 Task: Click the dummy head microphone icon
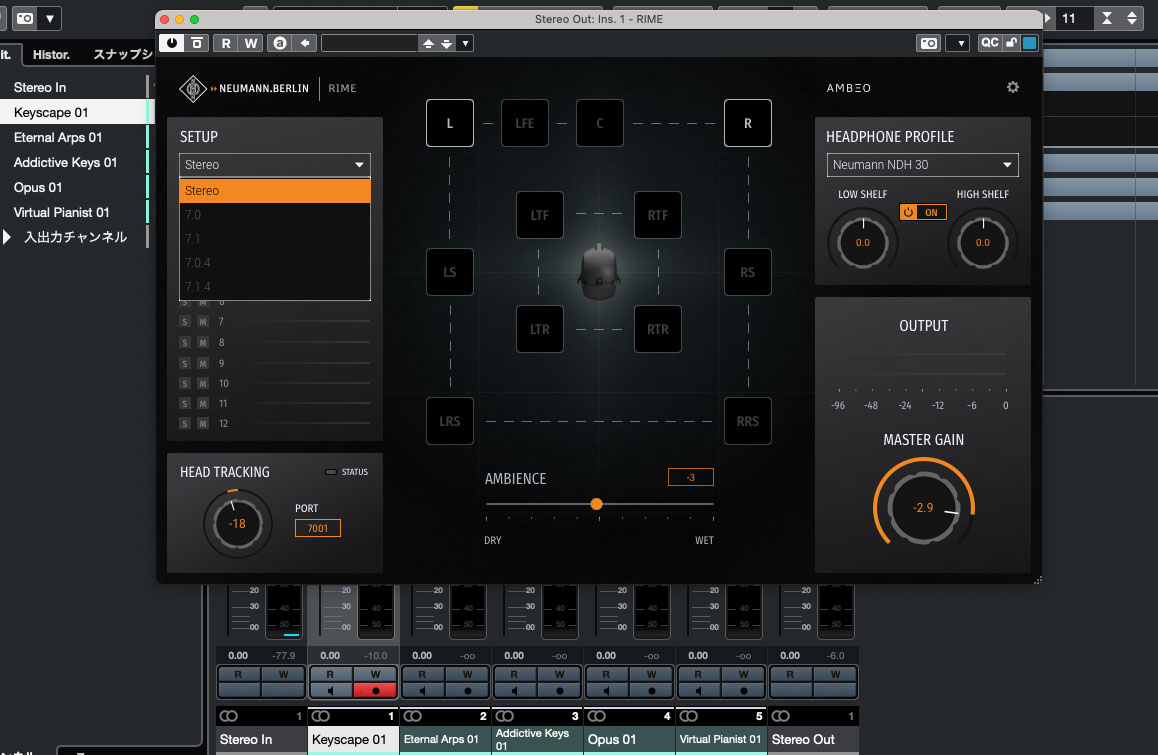tap(598, 272)
